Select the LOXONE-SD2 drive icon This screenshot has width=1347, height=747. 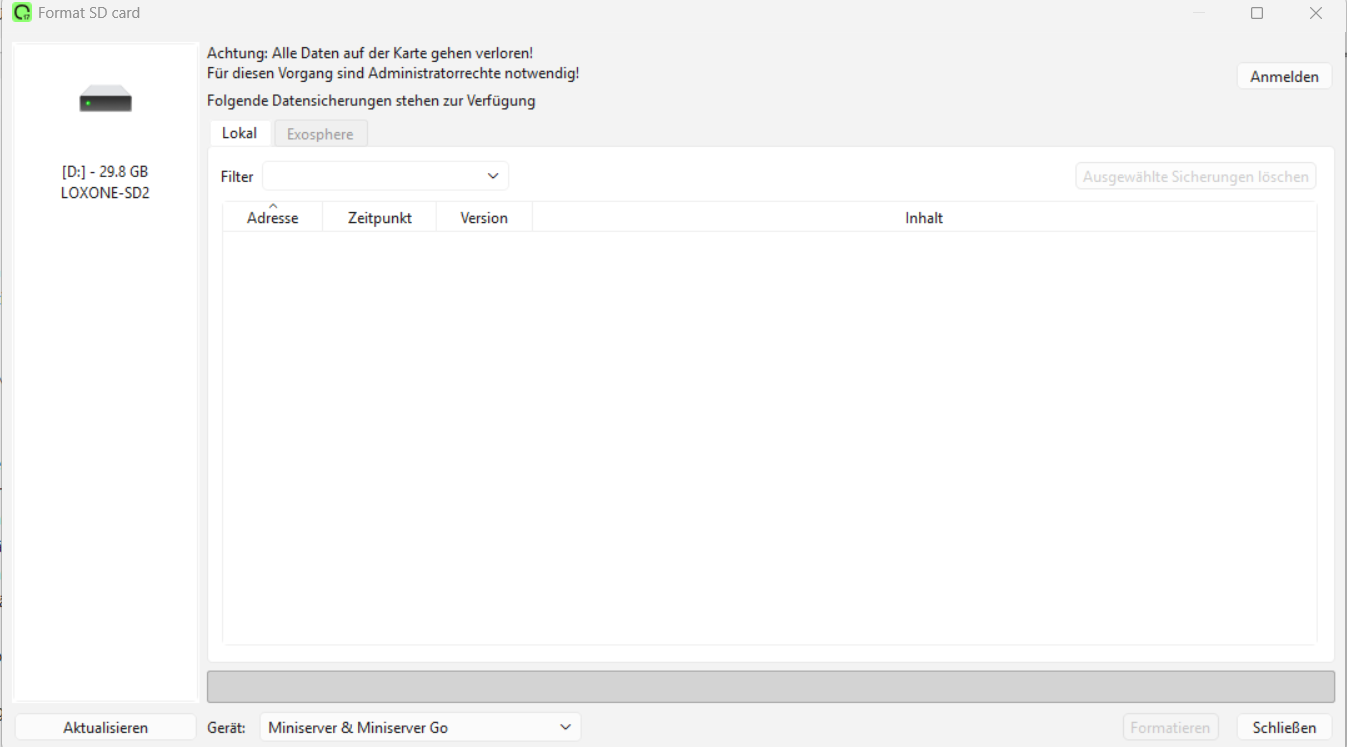105,99
